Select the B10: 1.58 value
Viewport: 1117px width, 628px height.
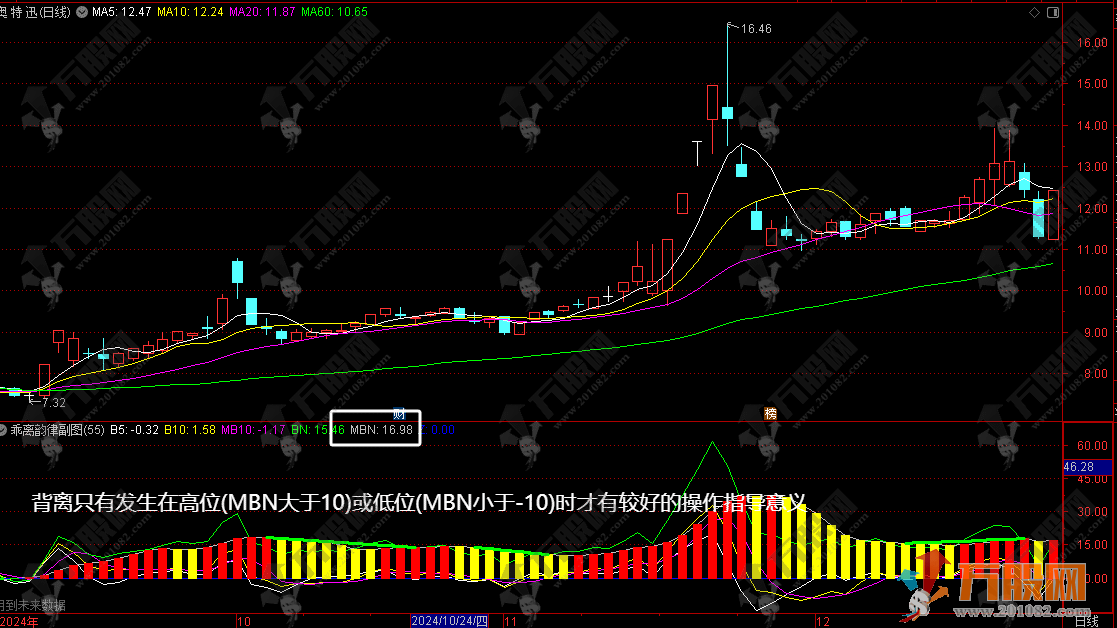pos(189,430)
